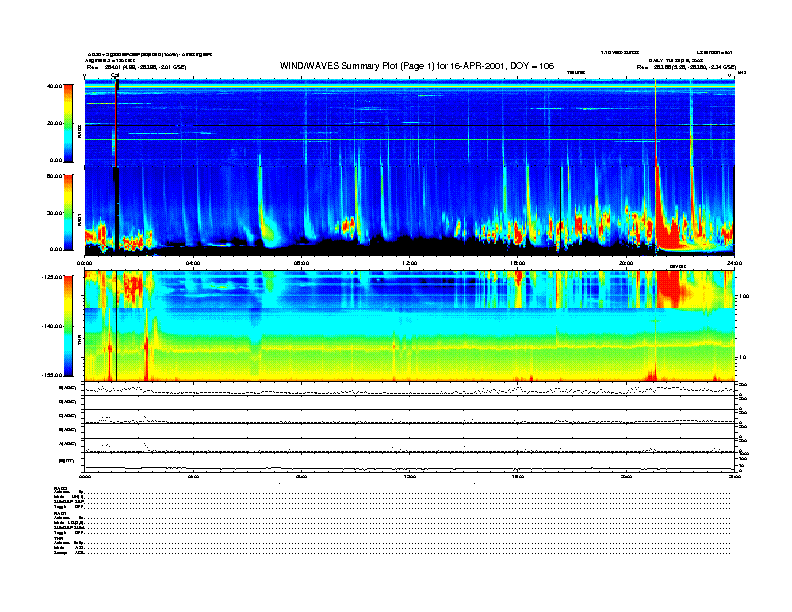Screen dimensions: 792x612
Task: Click the 04:00 tick label under RAD1 spectrogram
Action: (193, 263)
